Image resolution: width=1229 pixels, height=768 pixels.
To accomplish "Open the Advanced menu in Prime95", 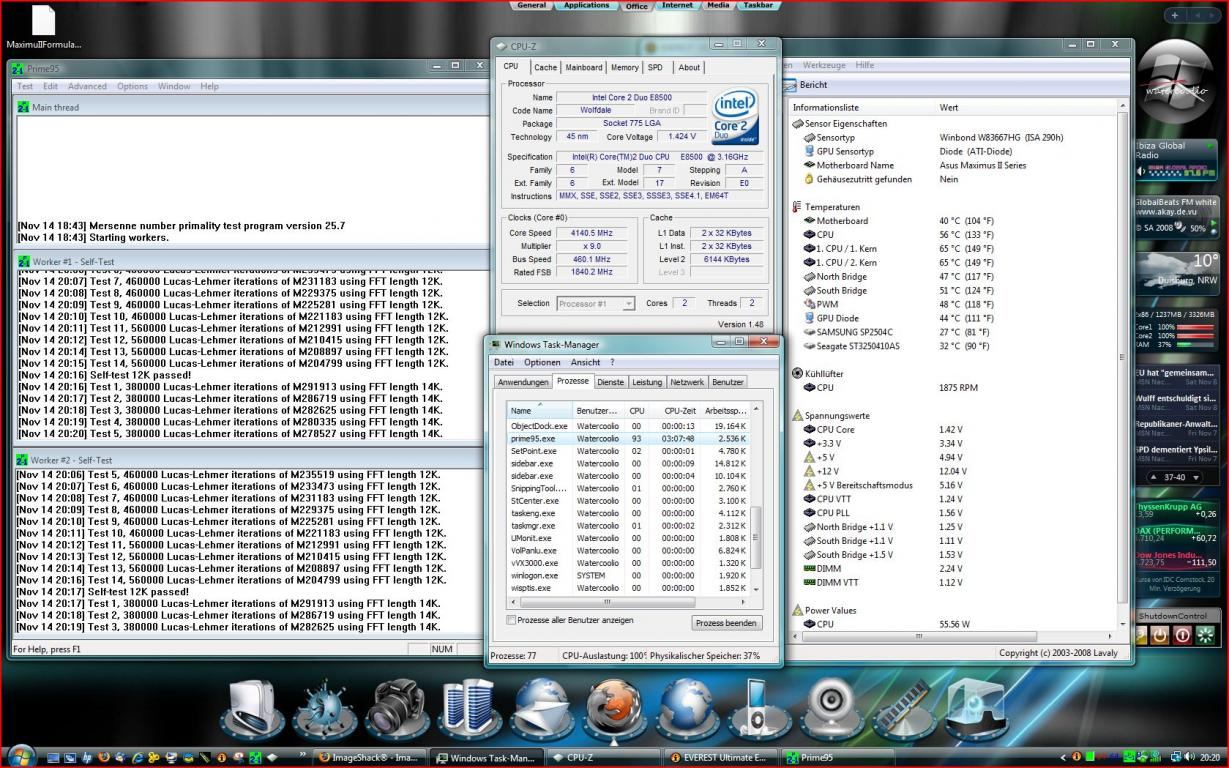I will pyautogui.click(x=87, y=86).
